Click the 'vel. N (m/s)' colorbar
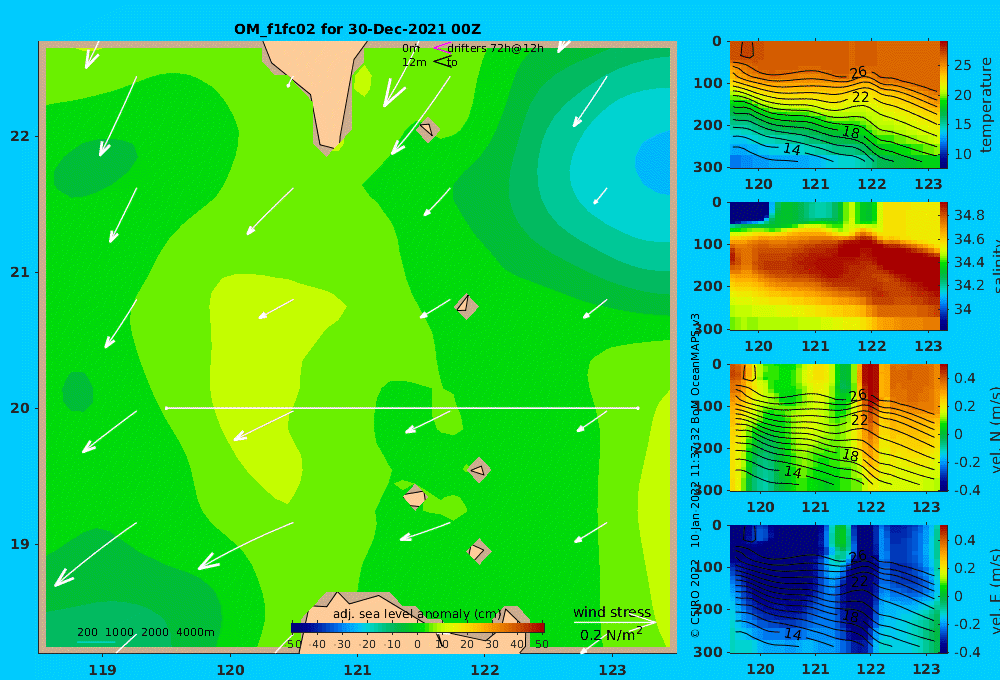1000x680 pixels. pos(944,427)
